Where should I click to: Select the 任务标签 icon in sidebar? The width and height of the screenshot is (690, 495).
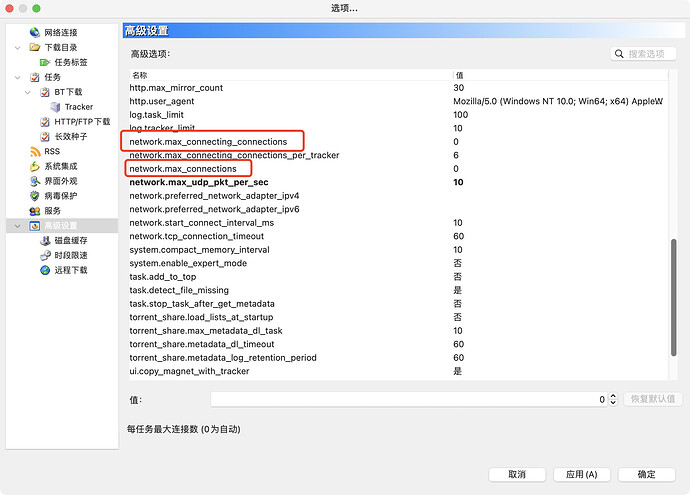coord(44,62)
